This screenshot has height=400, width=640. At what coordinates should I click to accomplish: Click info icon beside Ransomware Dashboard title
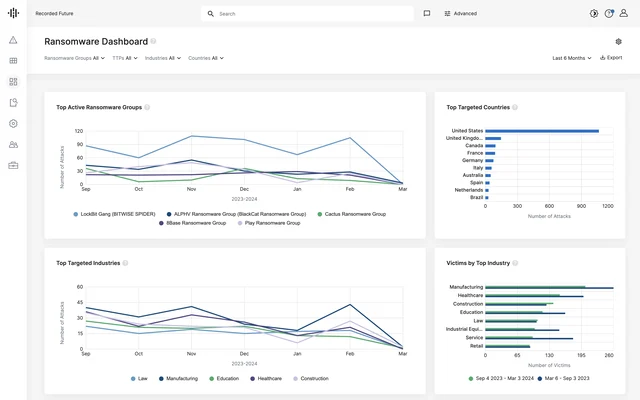point(153,41)
